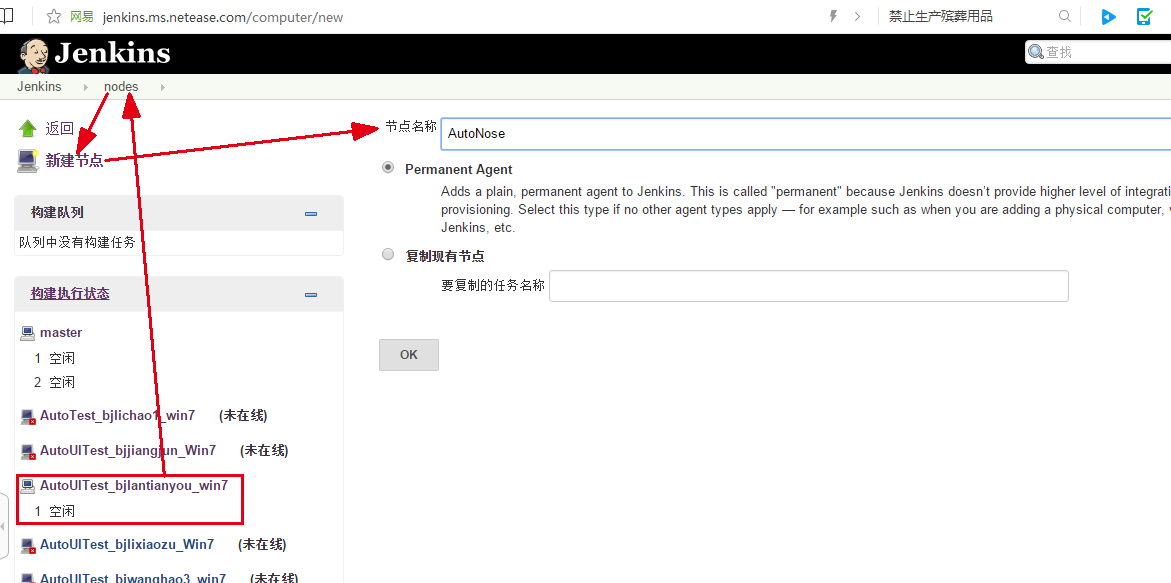The image size is (1171, 583).
Task: Click offline icon beside AutoTest_bjlichao1_win7
Action: click(x=28, y=417)
